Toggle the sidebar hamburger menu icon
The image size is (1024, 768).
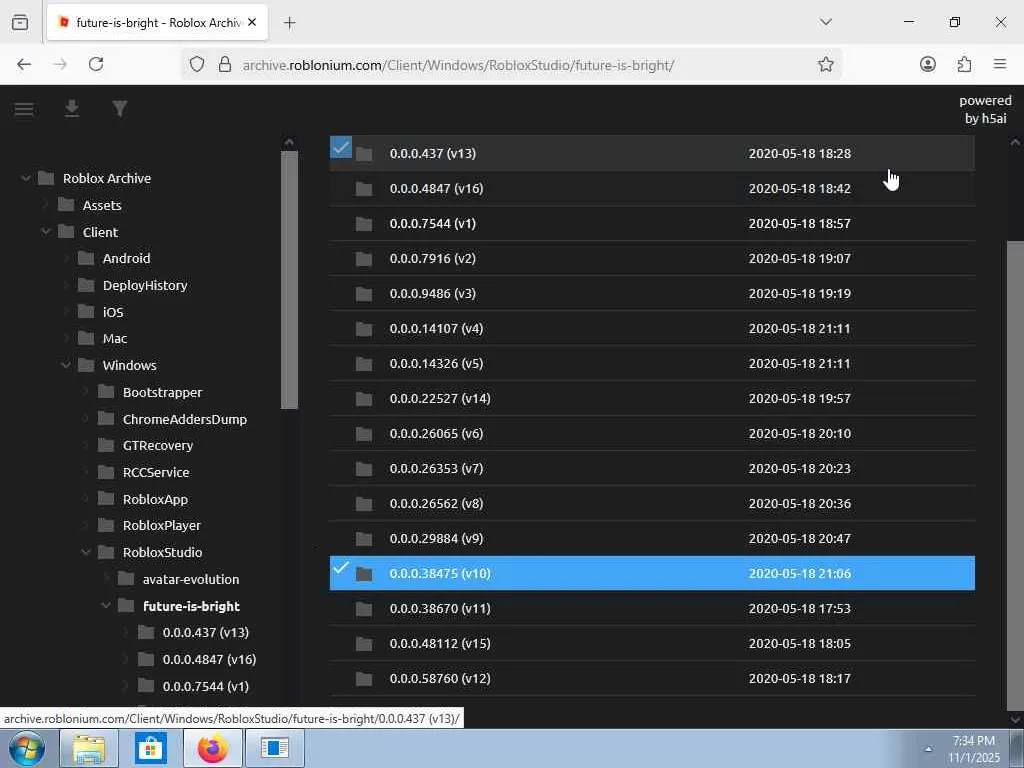[x=24, y=109]
